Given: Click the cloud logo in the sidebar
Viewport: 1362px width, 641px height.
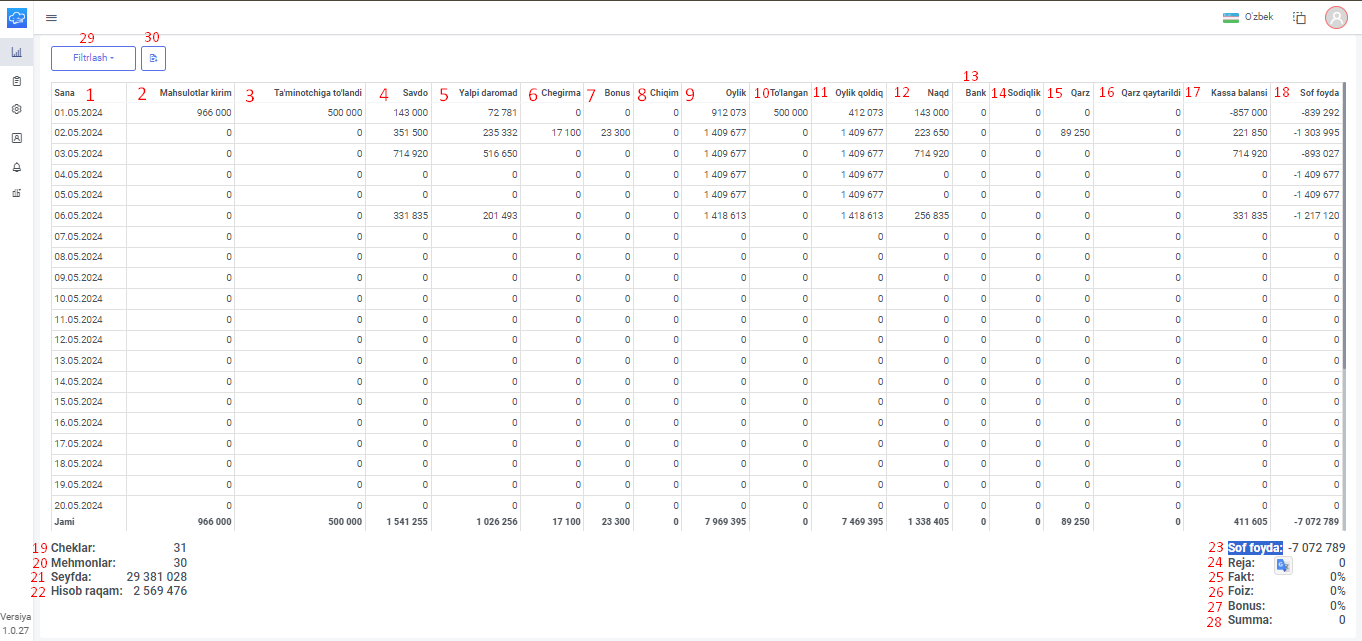Looking at the screenshot, I should click(x=17, y=17).
